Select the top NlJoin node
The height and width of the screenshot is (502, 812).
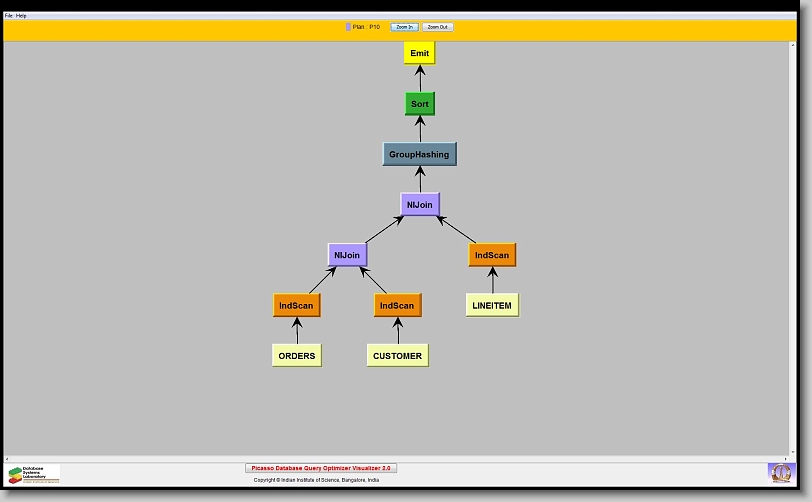point(419,204)
